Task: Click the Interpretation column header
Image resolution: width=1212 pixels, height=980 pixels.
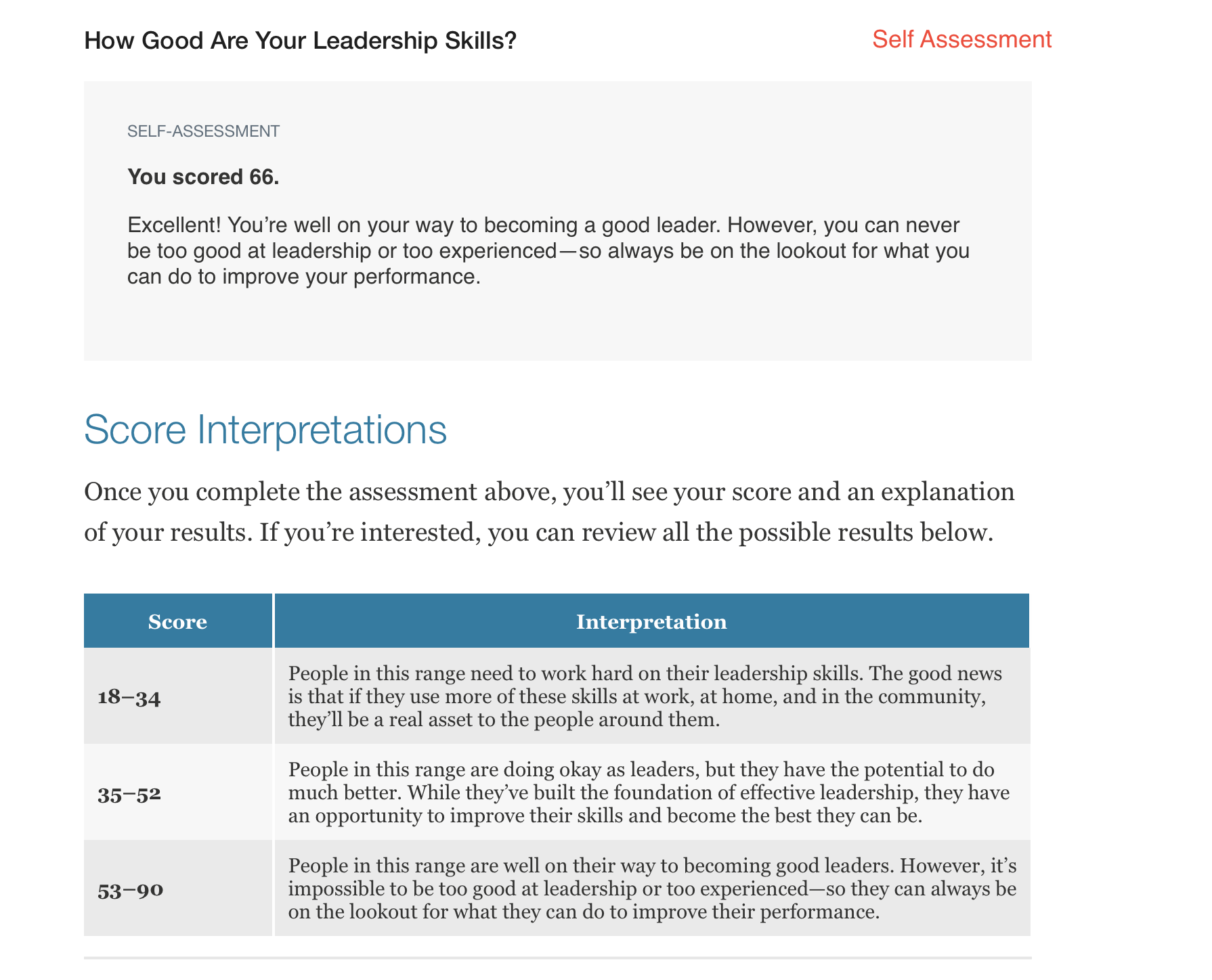Action: tap(651, 621)
